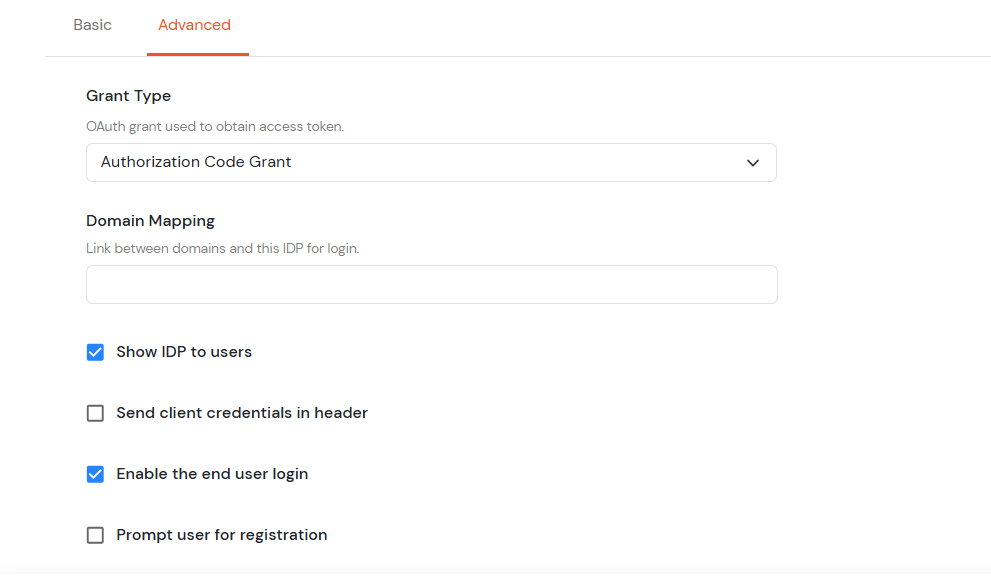Toggle the checked Show IDP checkbox
The height and width of the screenshot is (579, 991).
click(95, 352)
